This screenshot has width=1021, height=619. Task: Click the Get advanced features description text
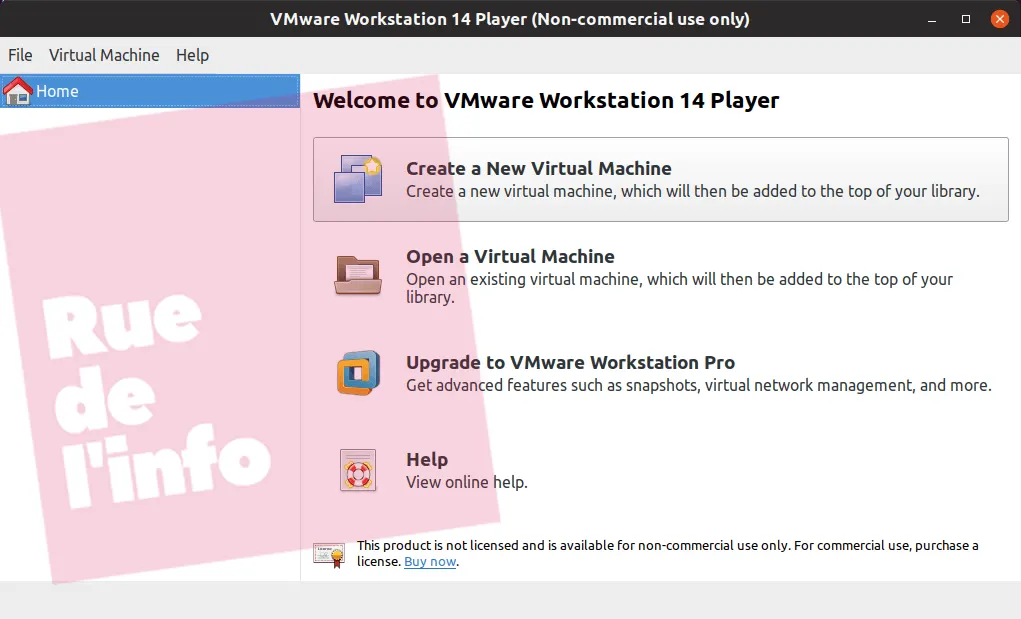pos(699,385)
